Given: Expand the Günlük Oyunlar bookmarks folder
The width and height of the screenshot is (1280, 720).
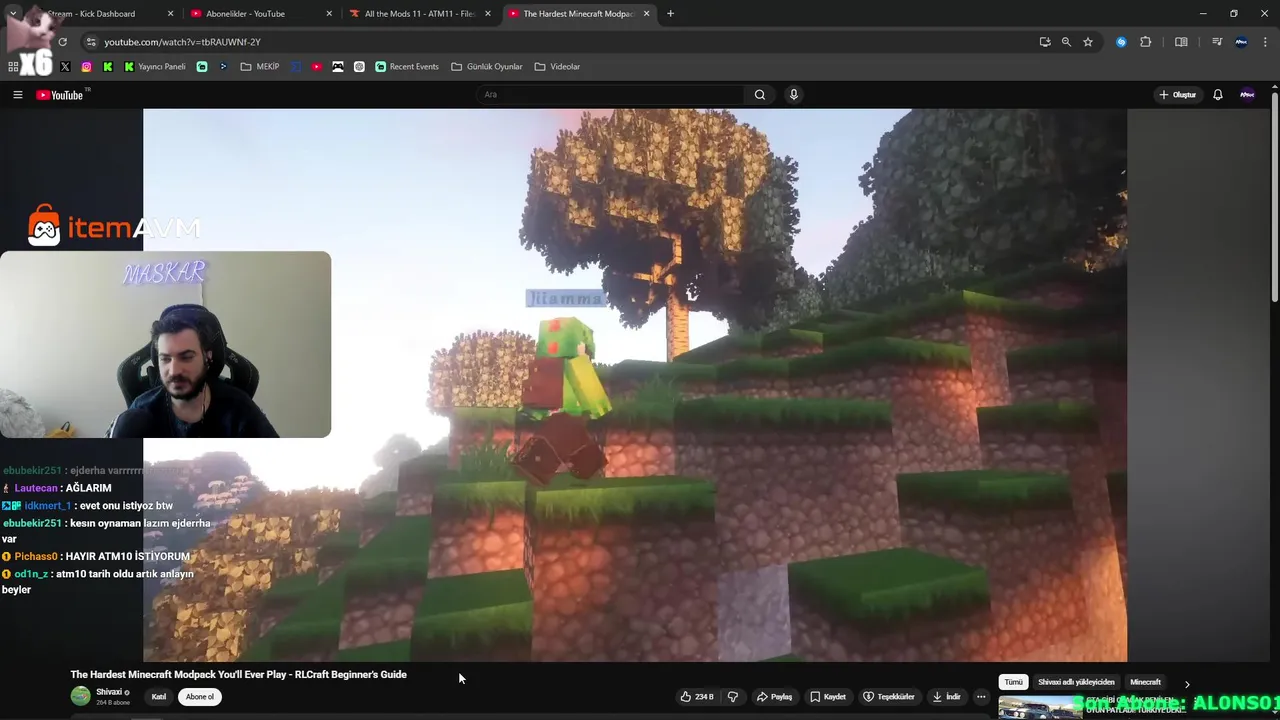Looking at the screenshot, I should (487, 67).
